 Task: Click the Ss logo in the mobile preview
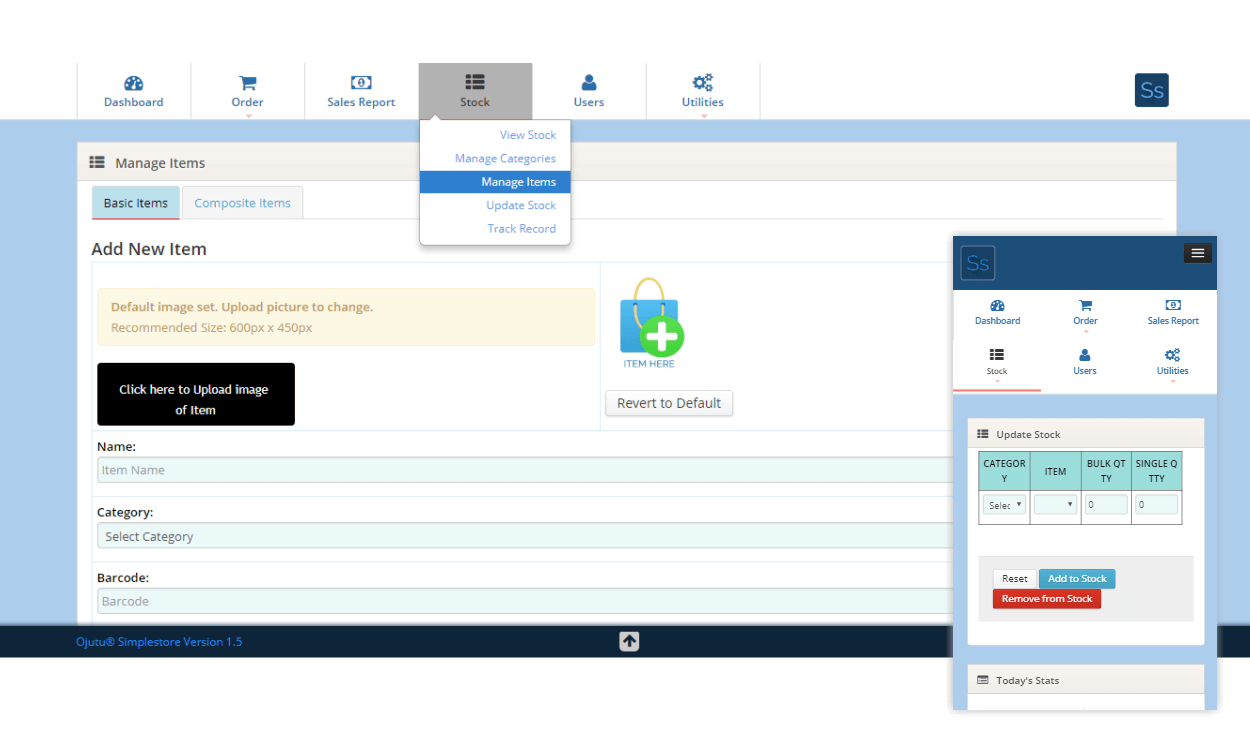tap(978, 263)
